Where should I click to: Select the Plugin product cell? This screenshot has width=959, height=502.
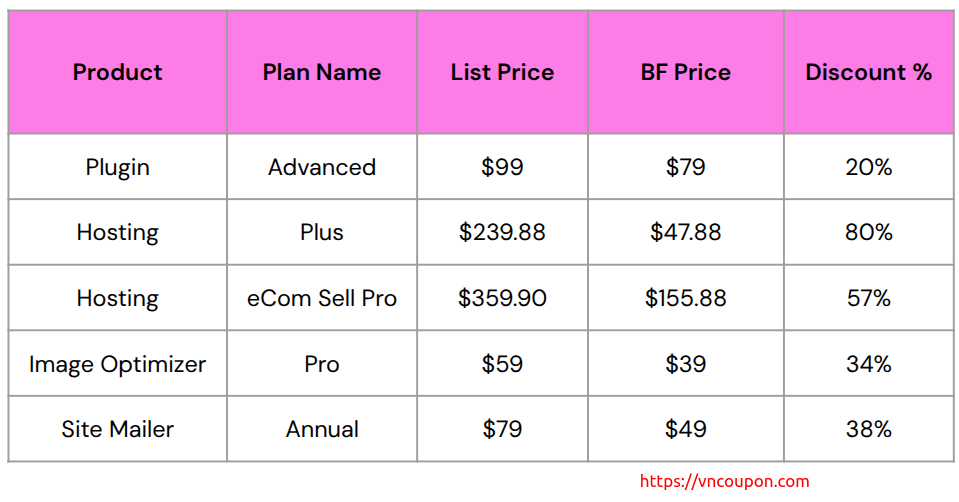click(x=118, y=167)
